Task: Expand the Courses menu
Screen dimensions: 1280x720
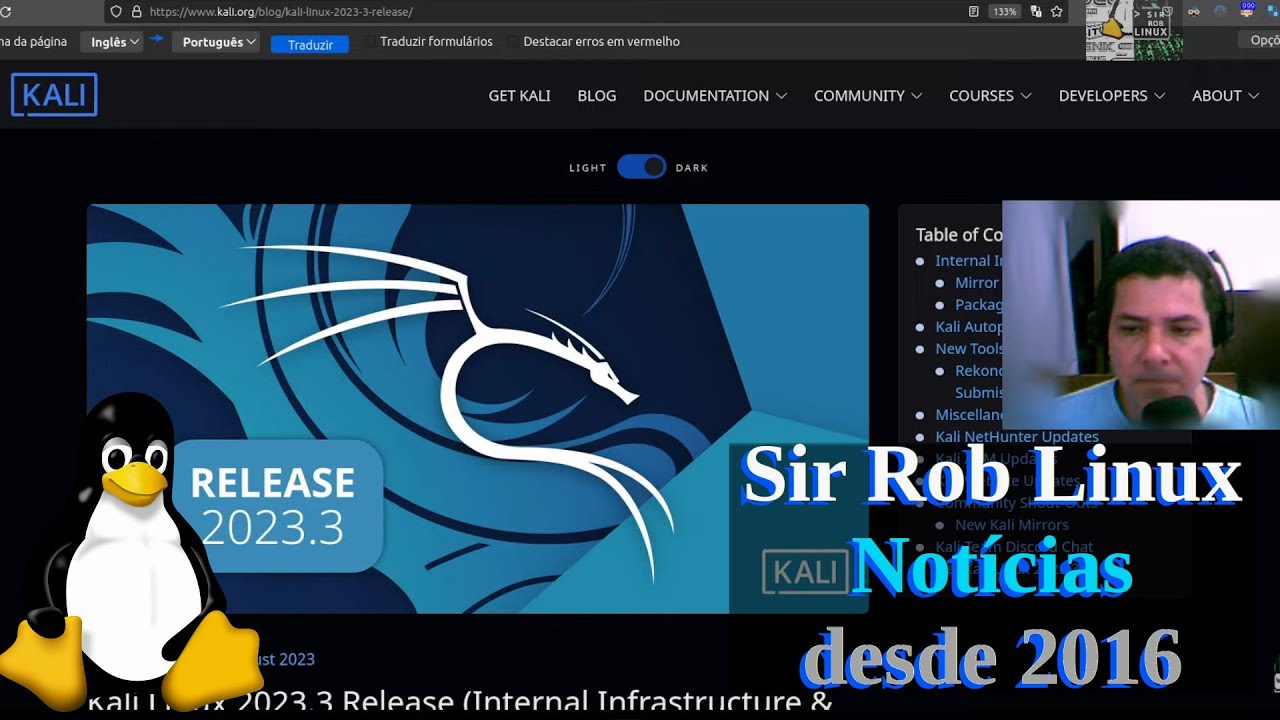Action: [x=990, y=96]
